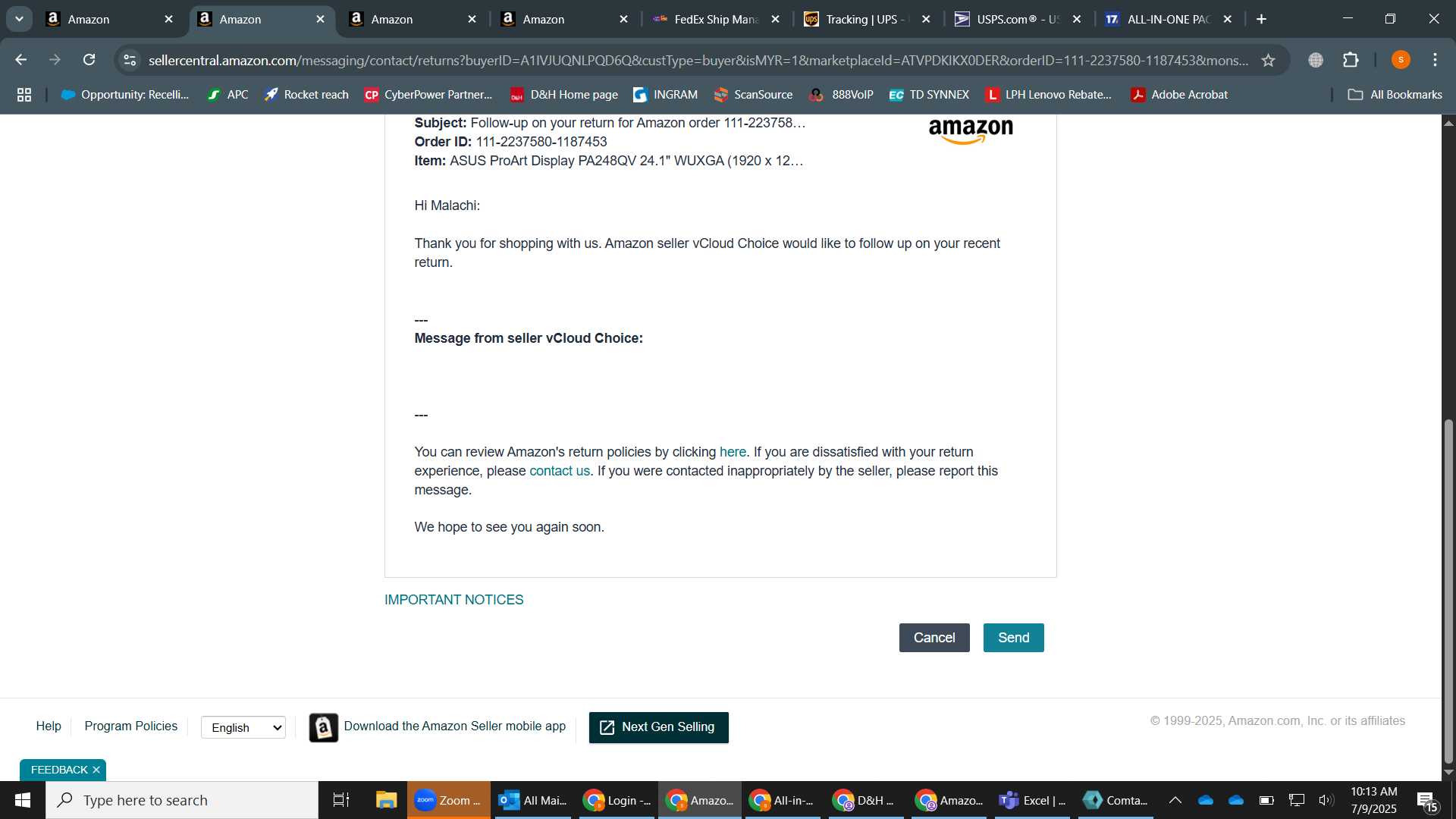Click the volume speaker tray icon
This screenshot has width=1456, height=819.
1326,800
